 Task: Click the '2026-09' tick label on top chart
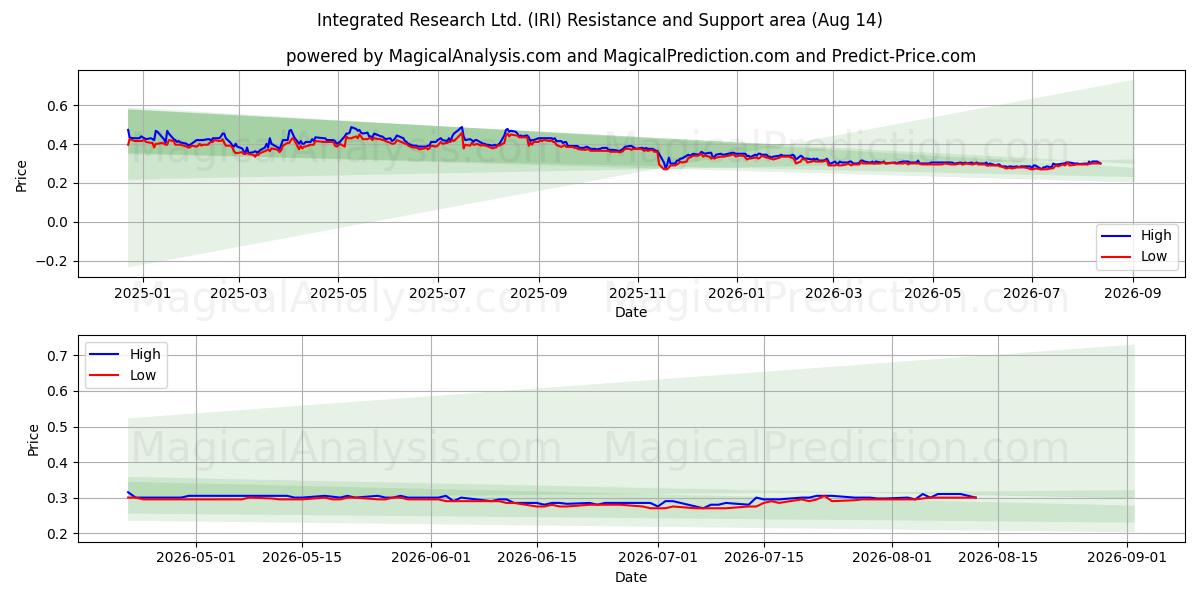coord(1133,293)
